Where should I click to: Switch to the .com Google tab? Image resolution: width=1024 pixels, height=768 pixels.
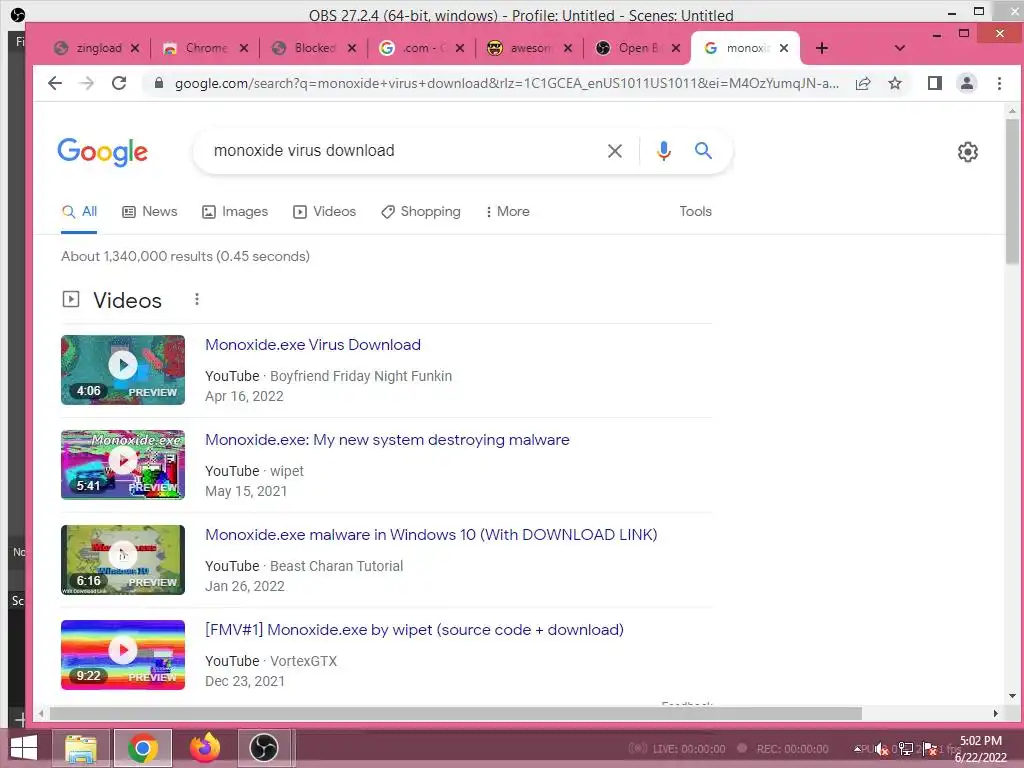pos(422,48)
